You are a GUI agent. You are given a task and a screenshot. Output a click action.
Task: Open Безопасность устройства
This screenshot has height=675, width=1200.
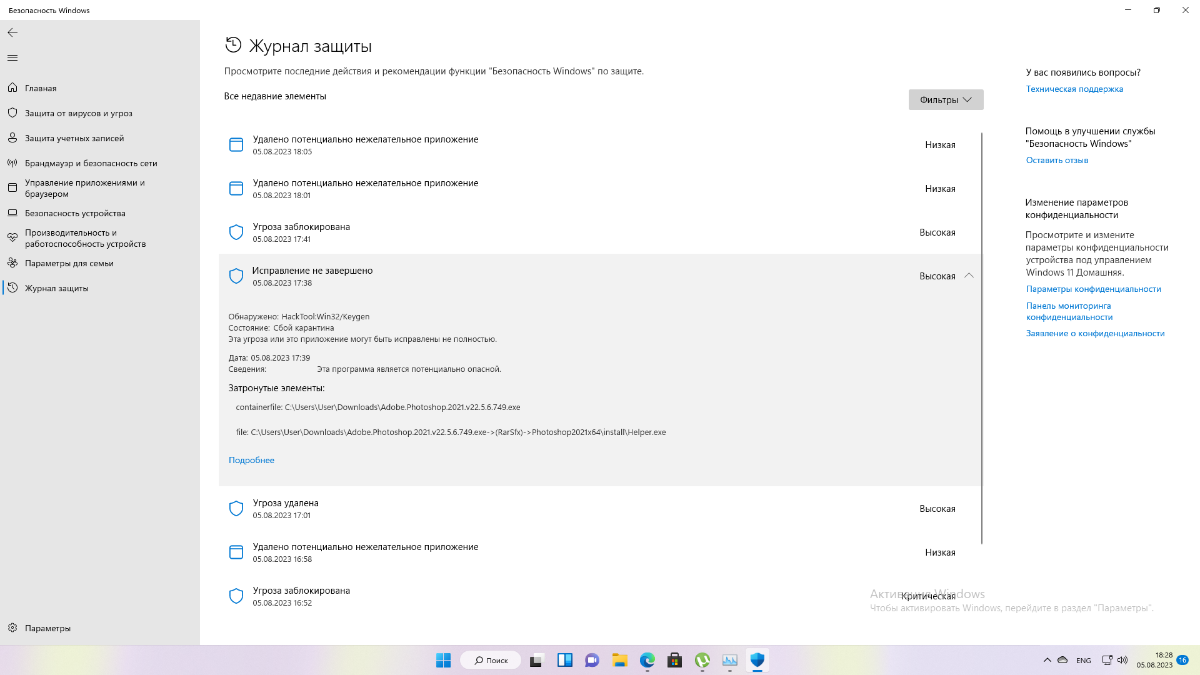(75, 213)
